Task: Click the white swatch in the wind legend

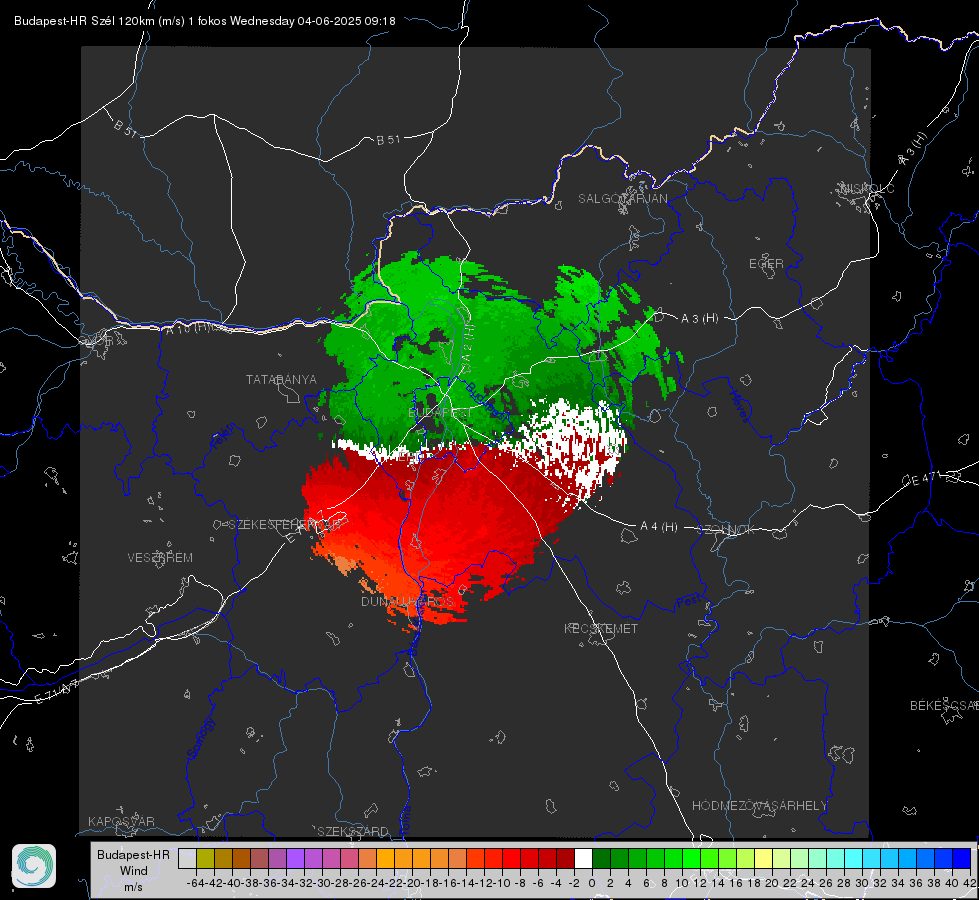Action: tap(583, 858)
